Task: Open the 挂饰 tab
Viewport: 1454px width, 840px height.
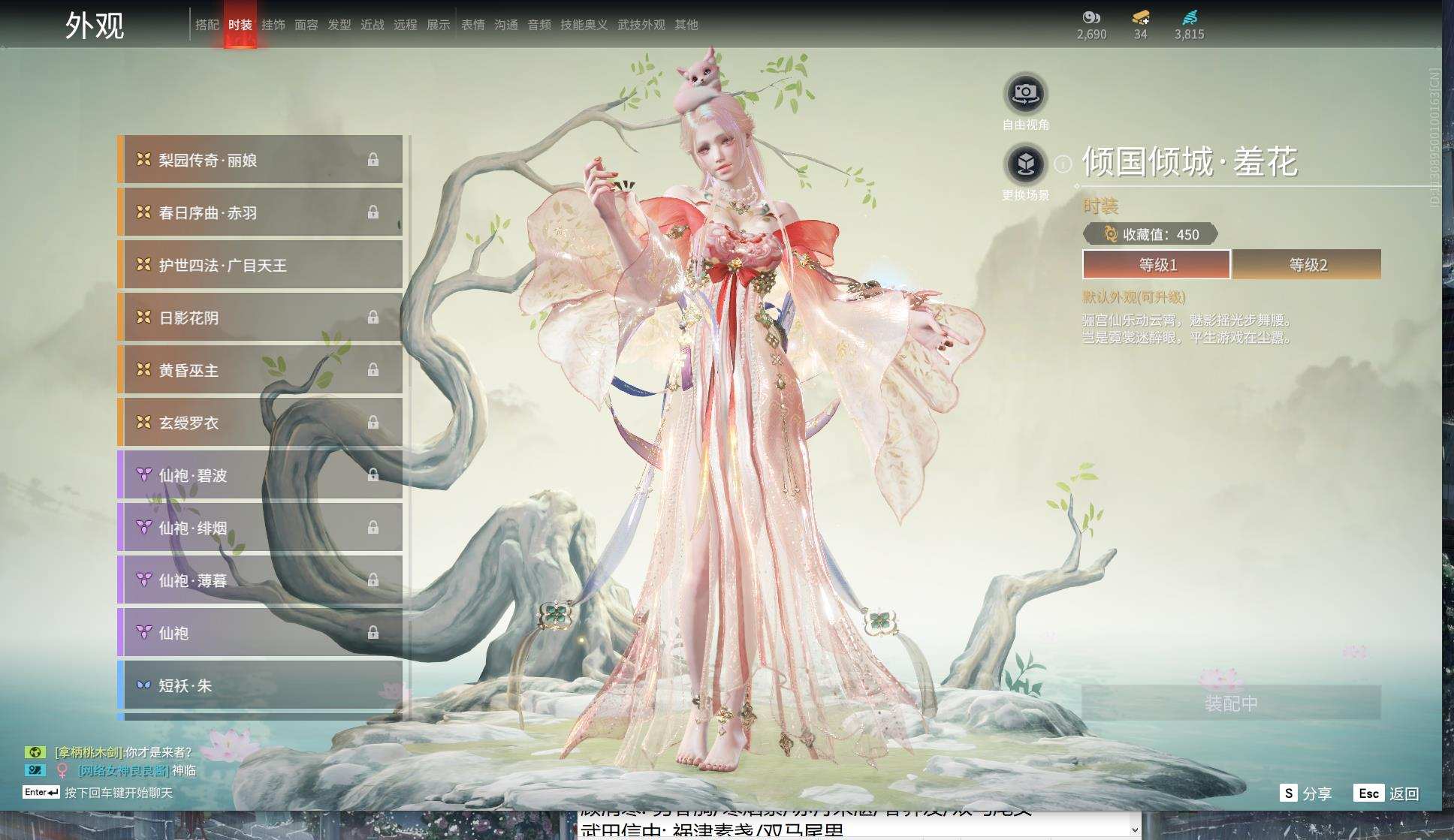Action: pos(273,25)
